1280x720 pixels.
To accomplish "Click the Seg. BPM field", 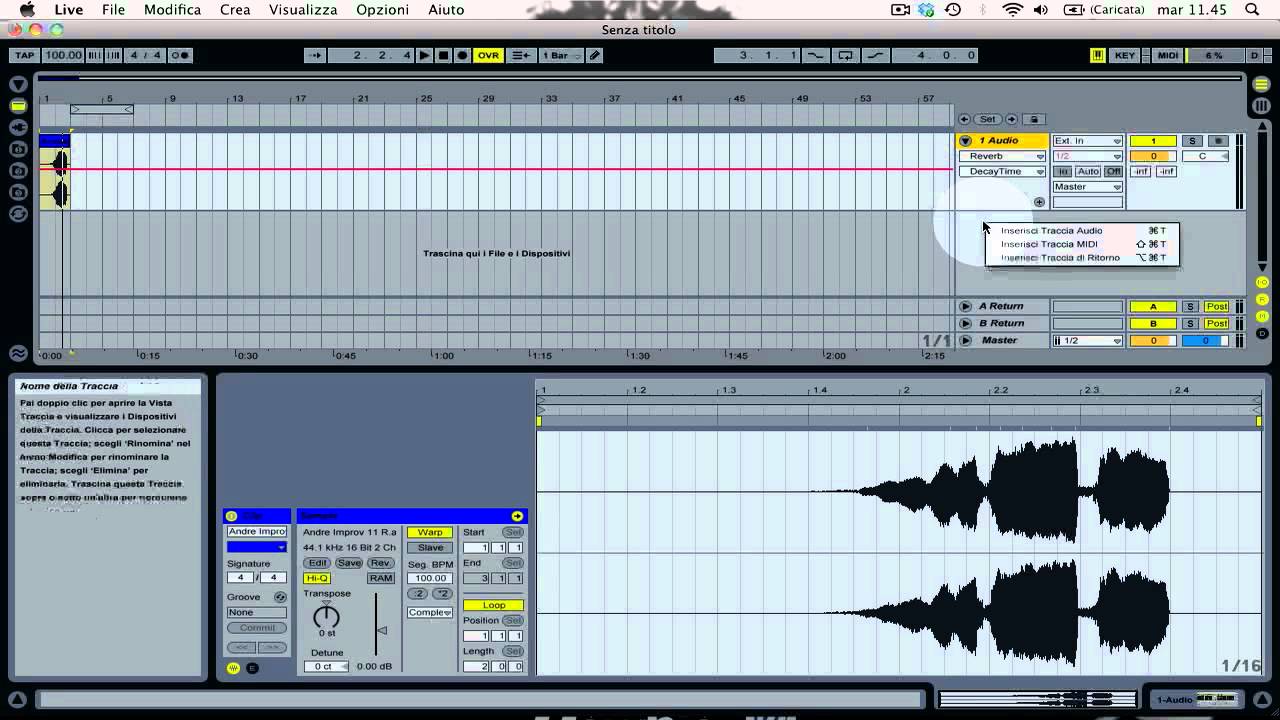I will [430, 578].
